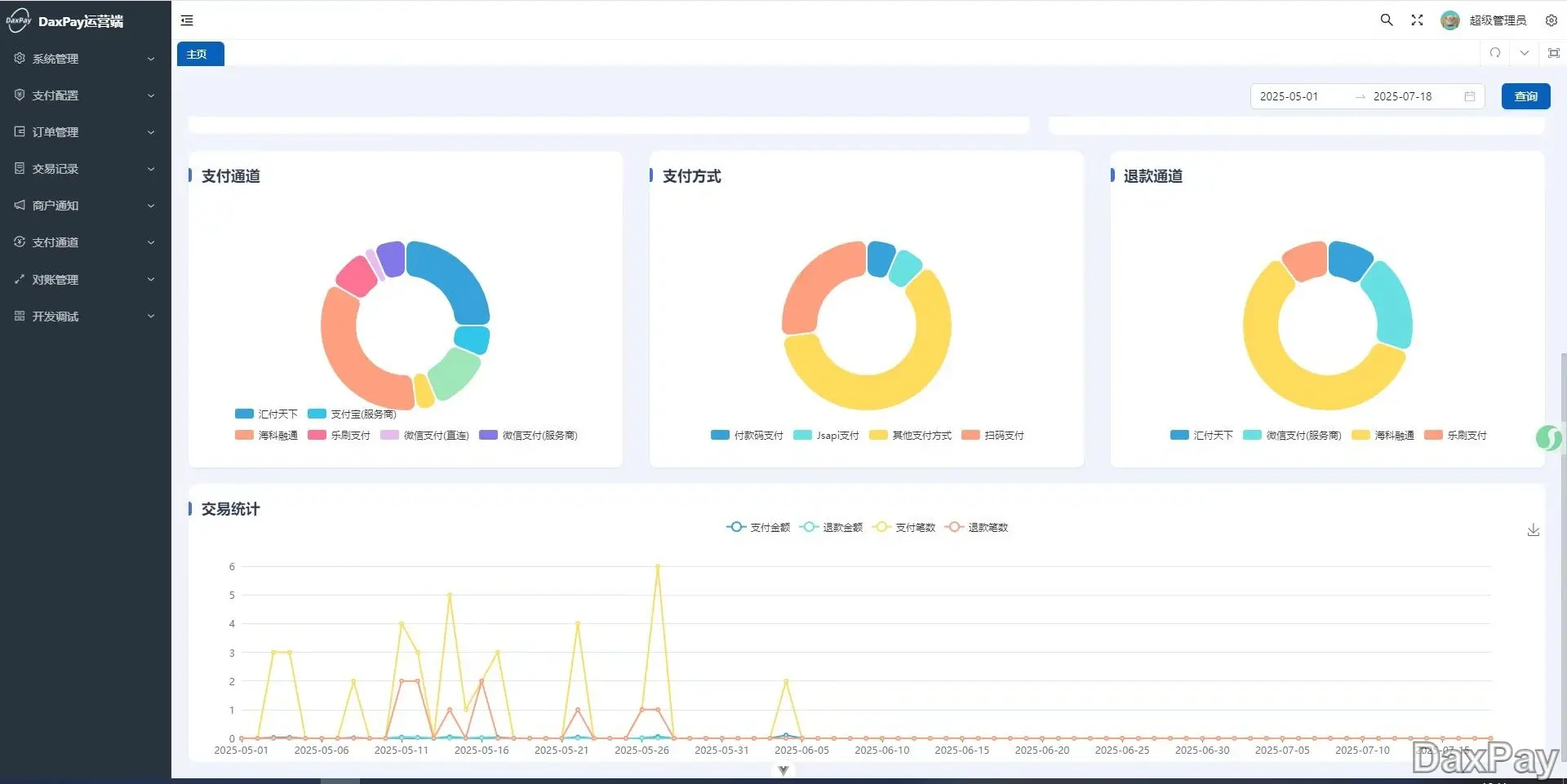Toggle 支付笔数 series in 交易统计 legend
This screenshot has width=1567, height=784.
[903, 527]
